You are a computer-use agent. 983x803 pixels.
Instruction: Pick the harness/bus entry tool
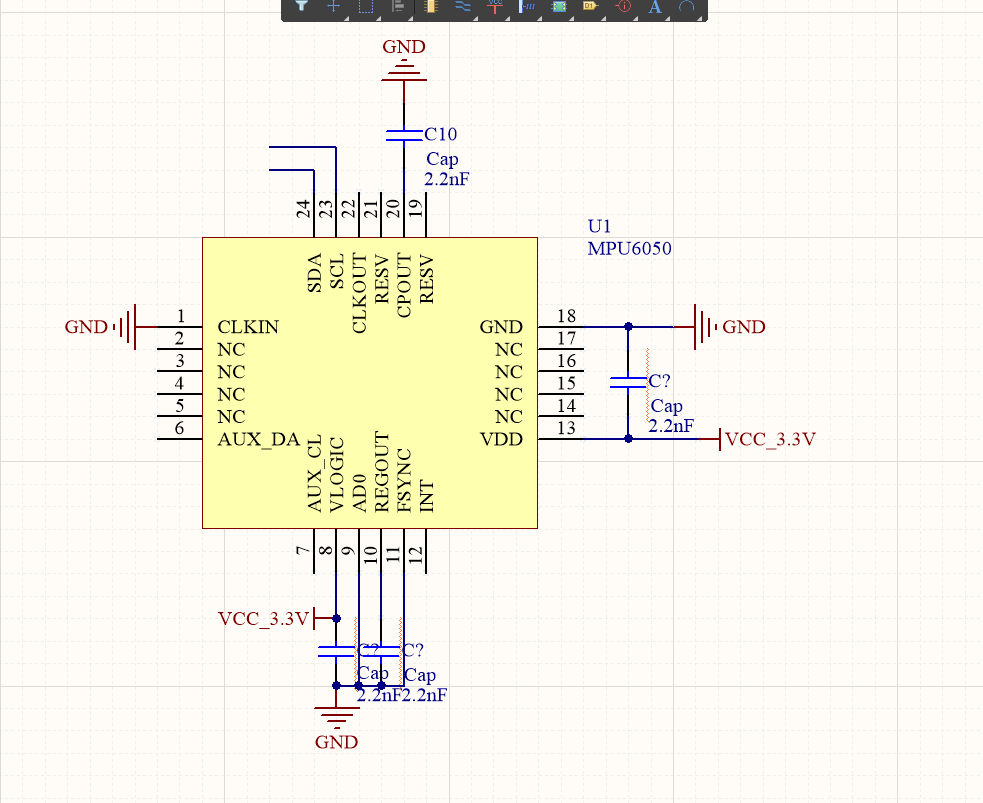[x=527, y=6]
